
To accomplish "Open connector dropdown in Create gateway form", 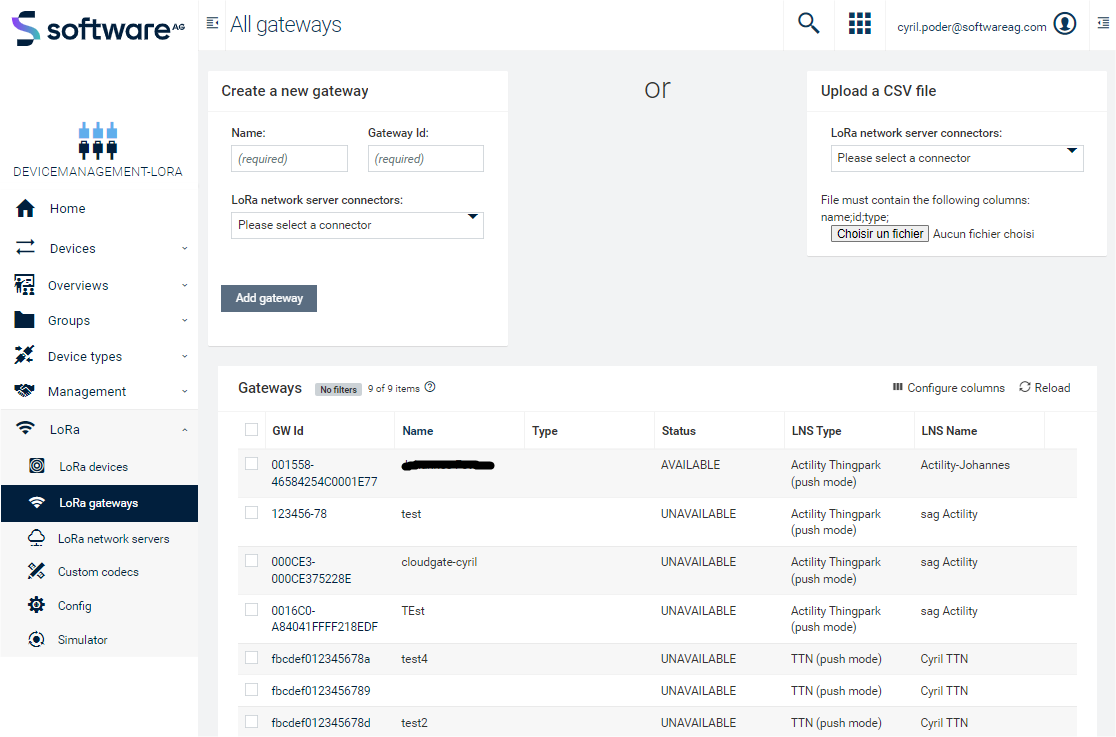I will coord(357,225).
